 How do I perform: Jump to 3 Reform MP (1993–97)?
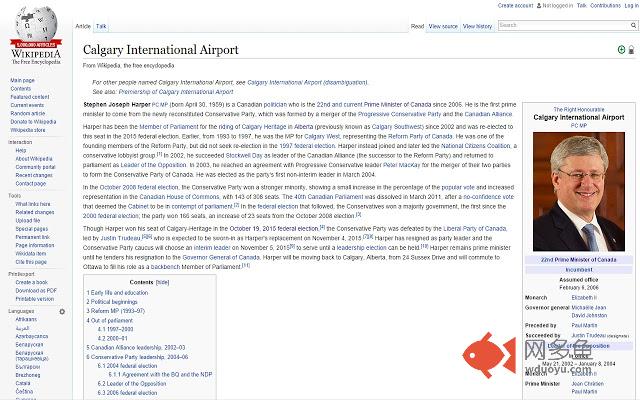click(116, 311)
